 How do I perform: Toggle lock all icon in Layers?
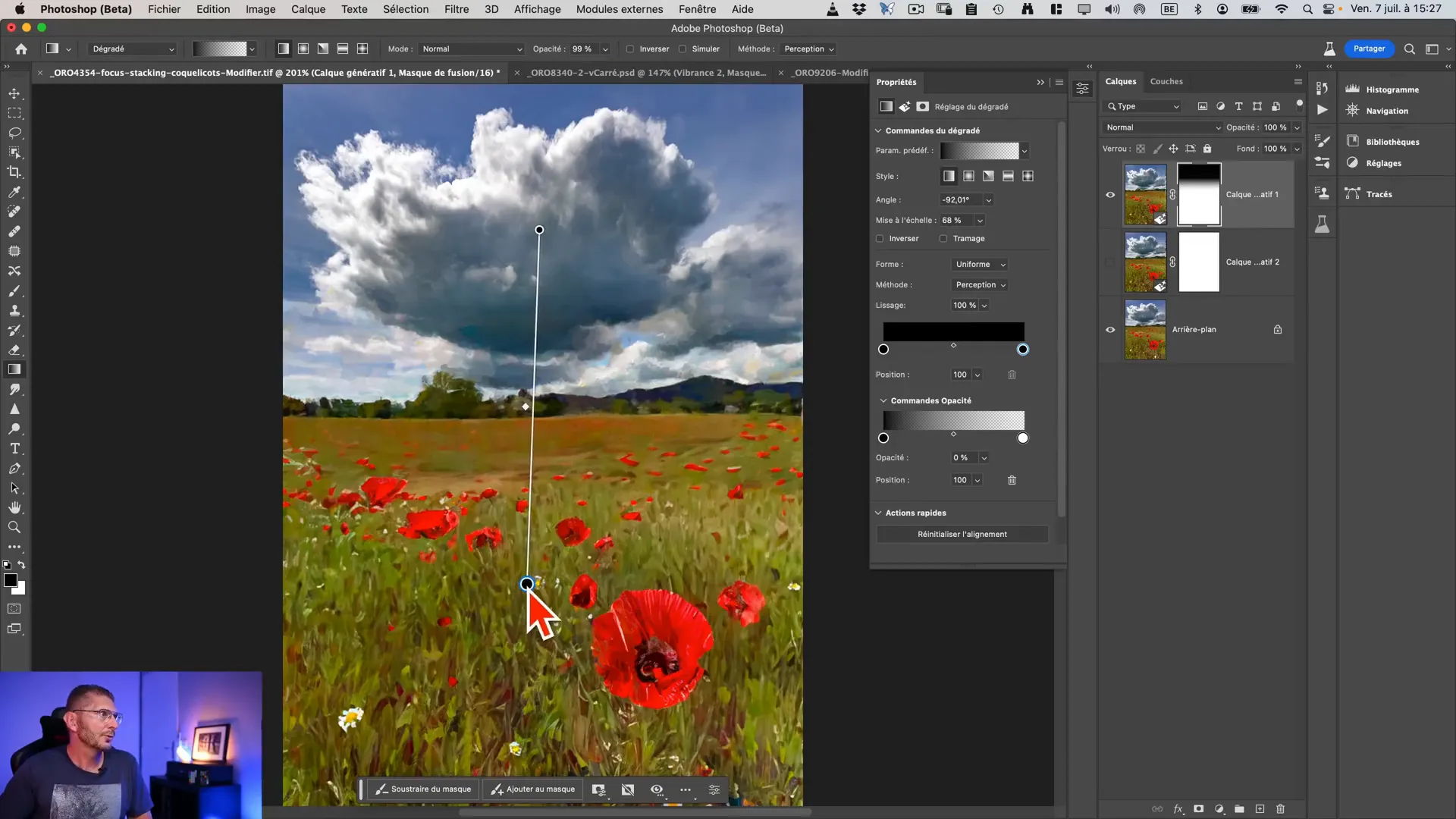[1207, 149]
